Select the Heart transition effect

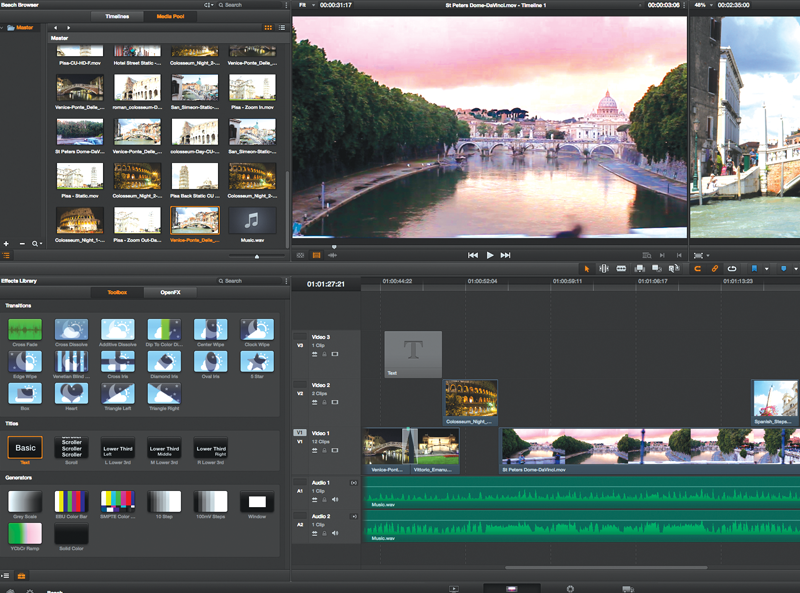tap(71, 393)
